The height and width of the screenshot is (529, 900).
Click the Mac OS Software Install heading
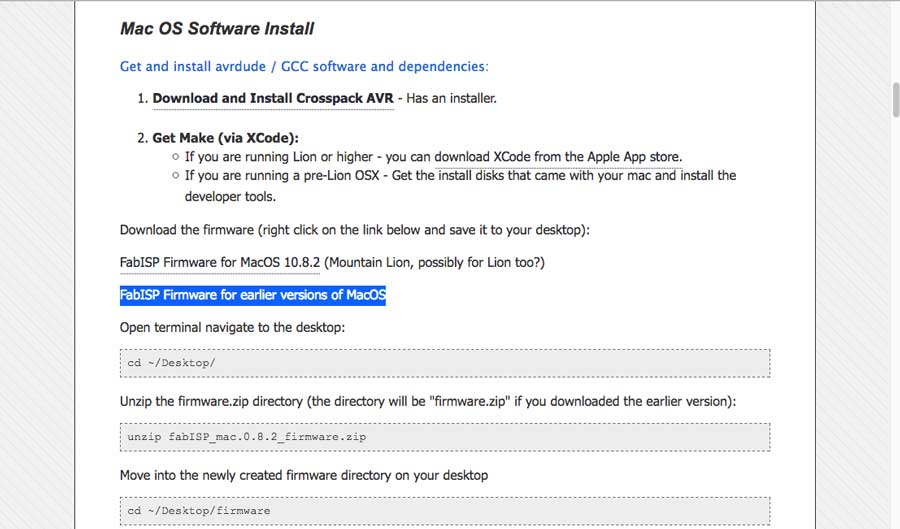click(x=217, y=28)
